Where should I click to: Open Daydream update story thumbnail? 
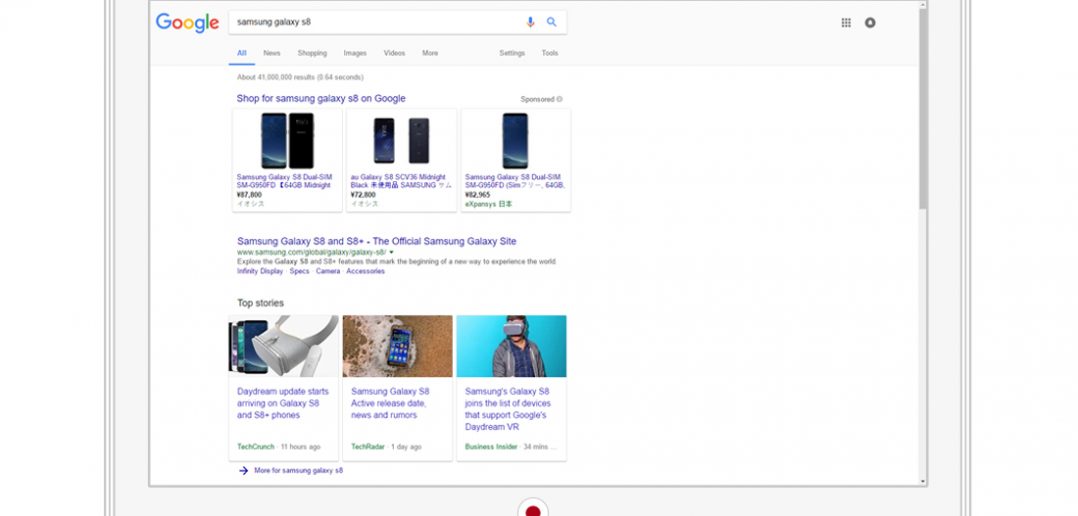(284, 346)
